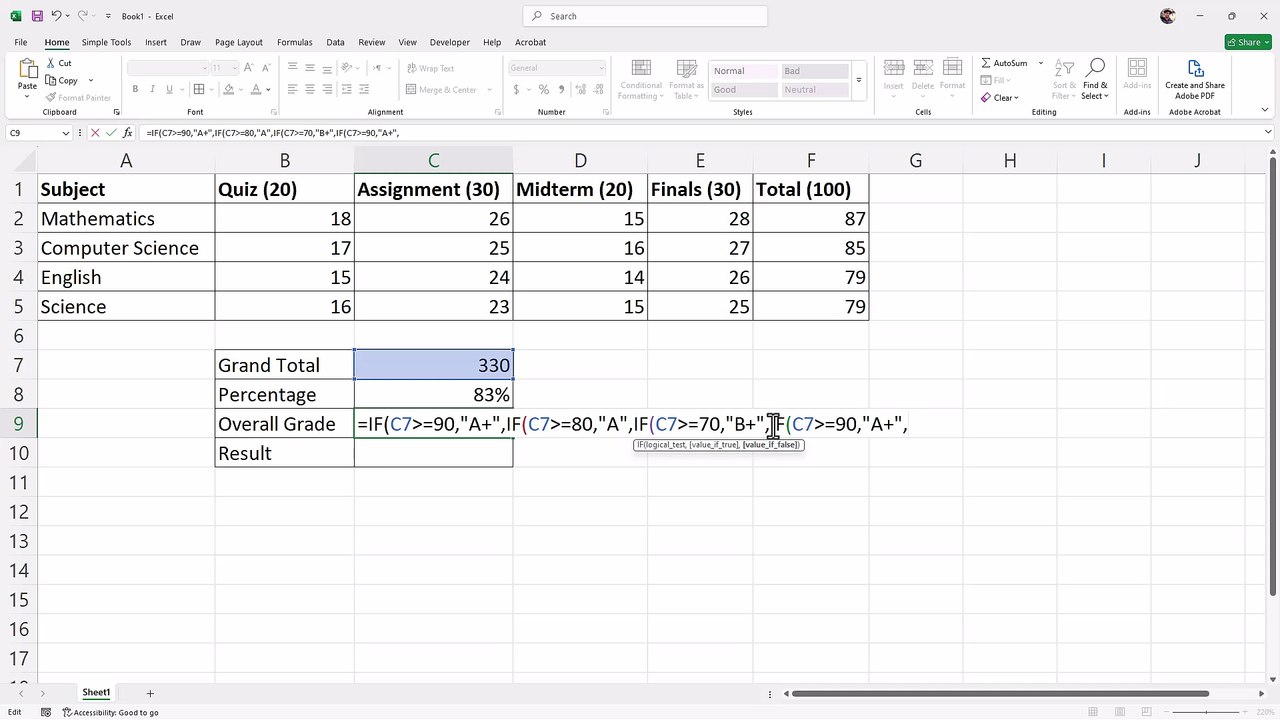The height and width of the screenshot is (720, 1280).
Task: Open the Font Color dropdown arrow
Action: click(x=269, y=89)
